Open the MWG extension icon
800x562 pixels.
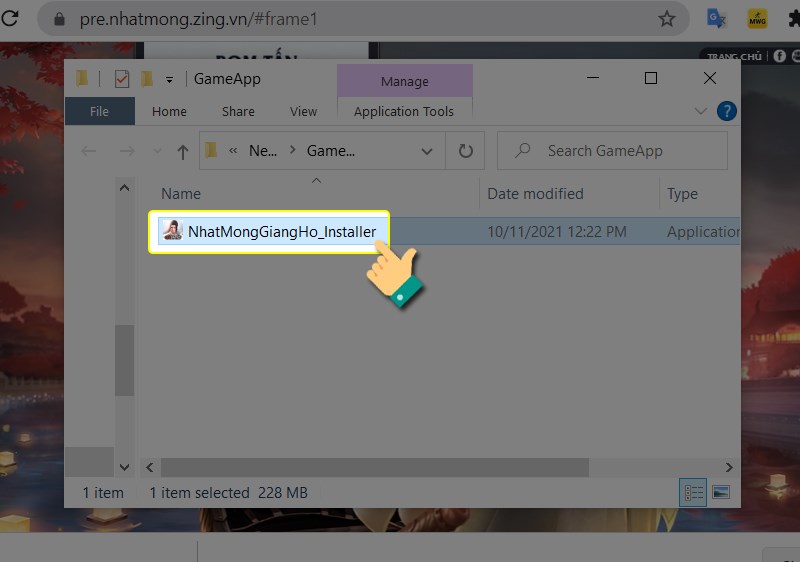pos(757,19)
